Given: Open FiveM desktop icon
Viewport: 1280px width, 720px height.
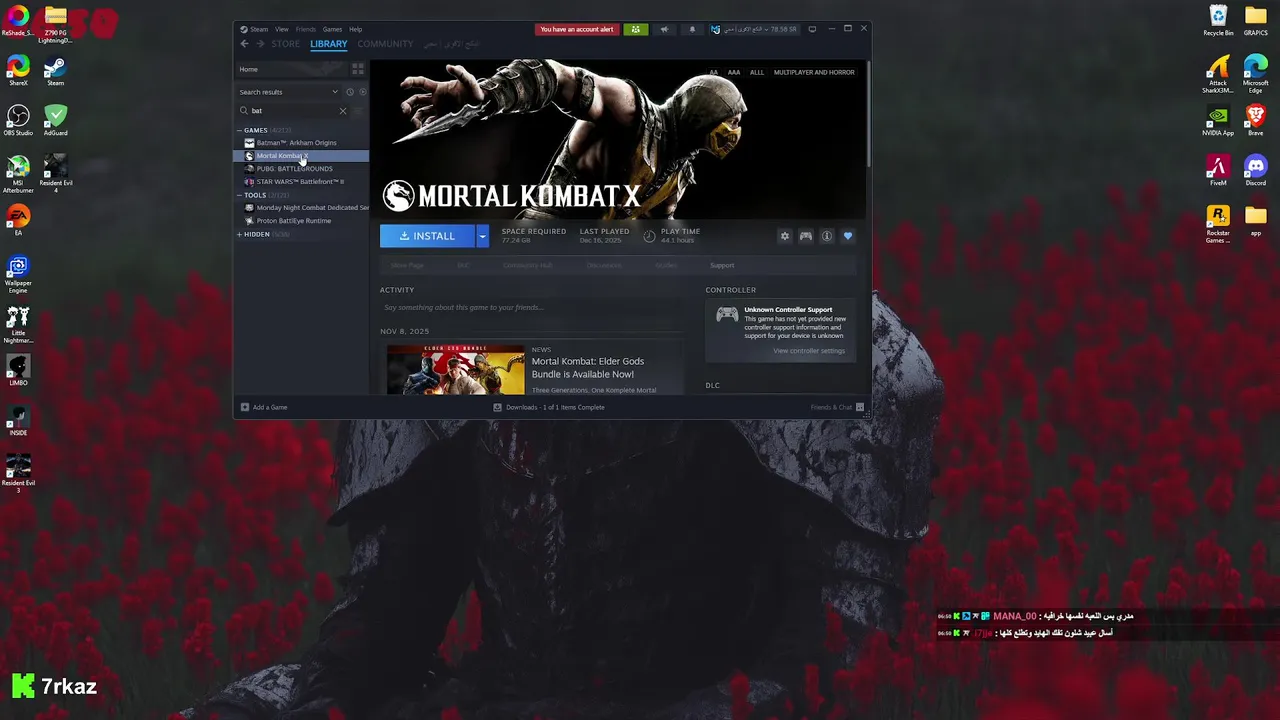Looking at the screenshot, I should click(1218, 170).
